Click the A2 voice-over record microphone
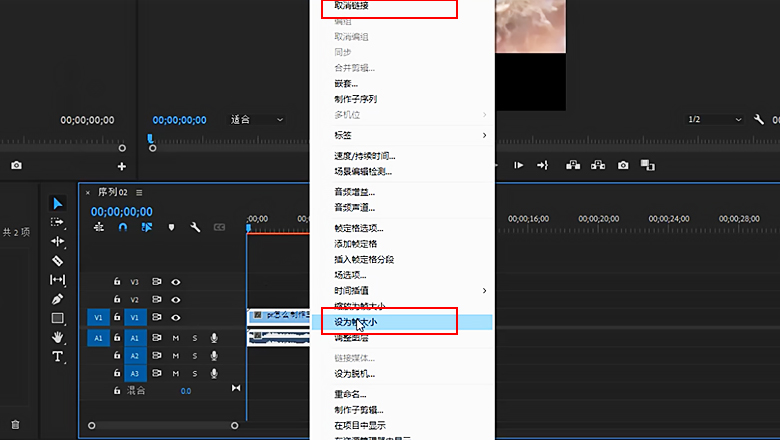 (x=214, y=355)
